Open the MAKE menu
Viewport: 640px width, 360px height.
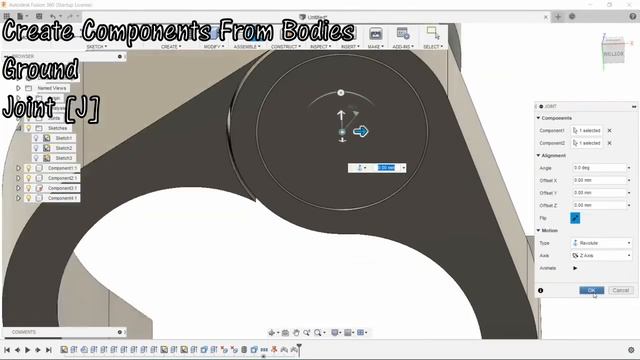click(x=376, y=47)
